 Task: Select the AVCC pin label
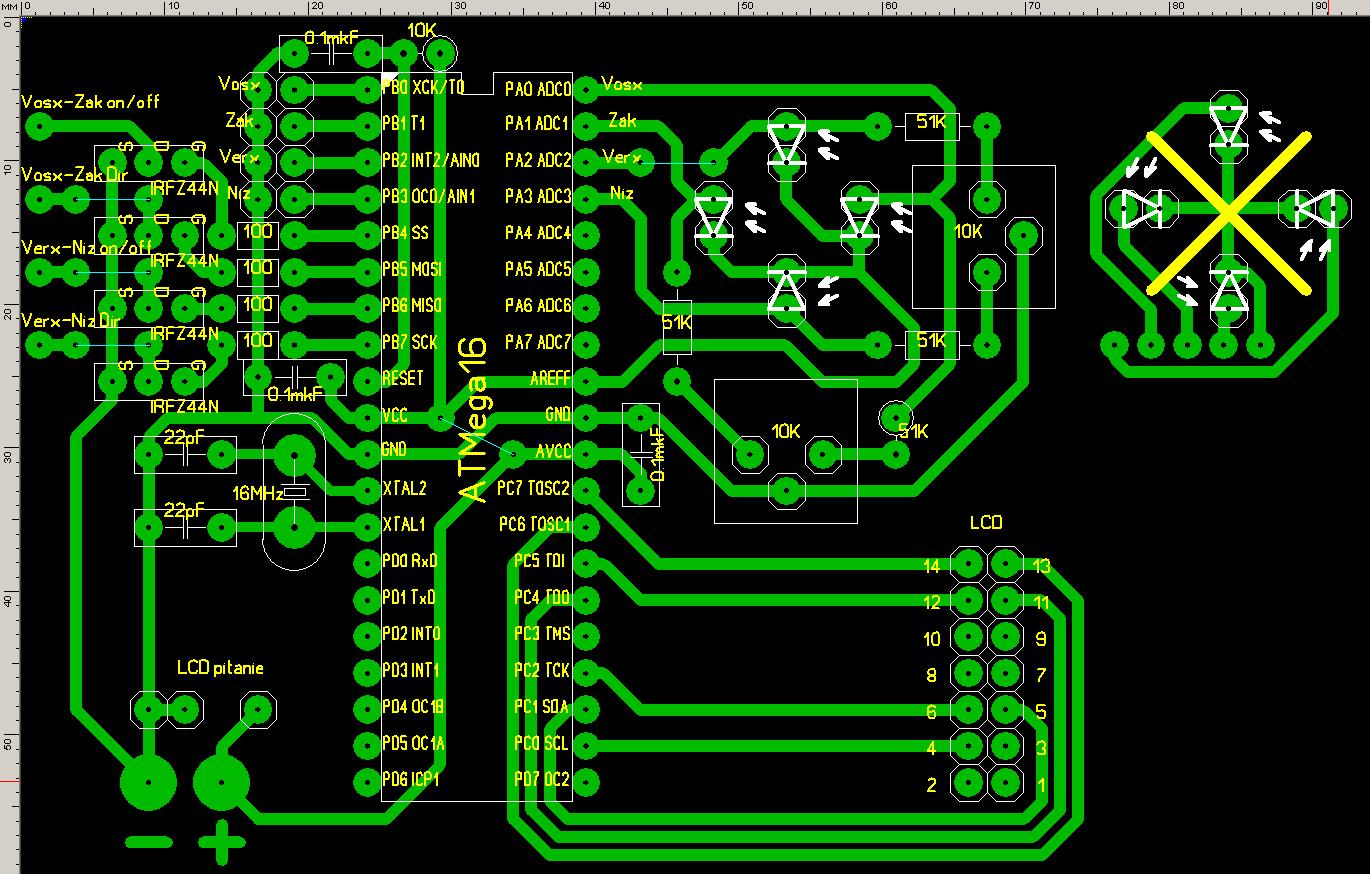tap(553, 451)
